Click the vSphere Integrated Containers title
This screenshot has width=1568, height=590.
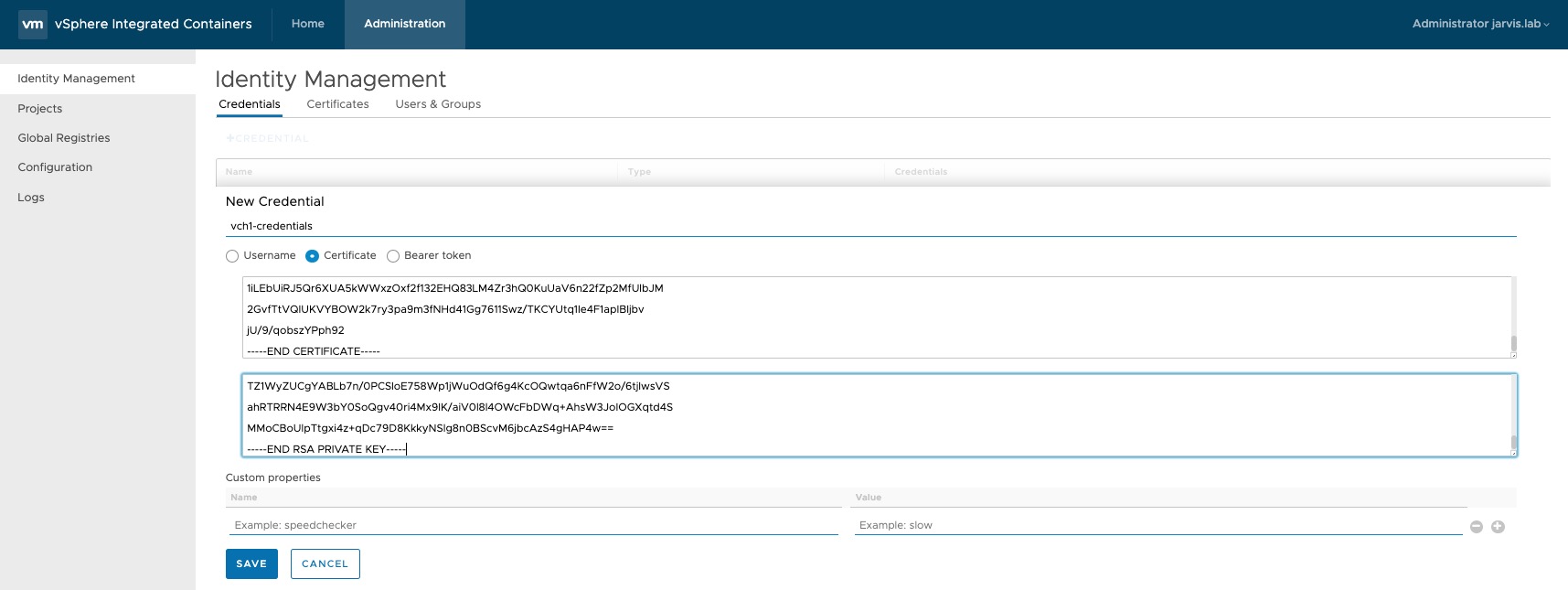(154, 24)
